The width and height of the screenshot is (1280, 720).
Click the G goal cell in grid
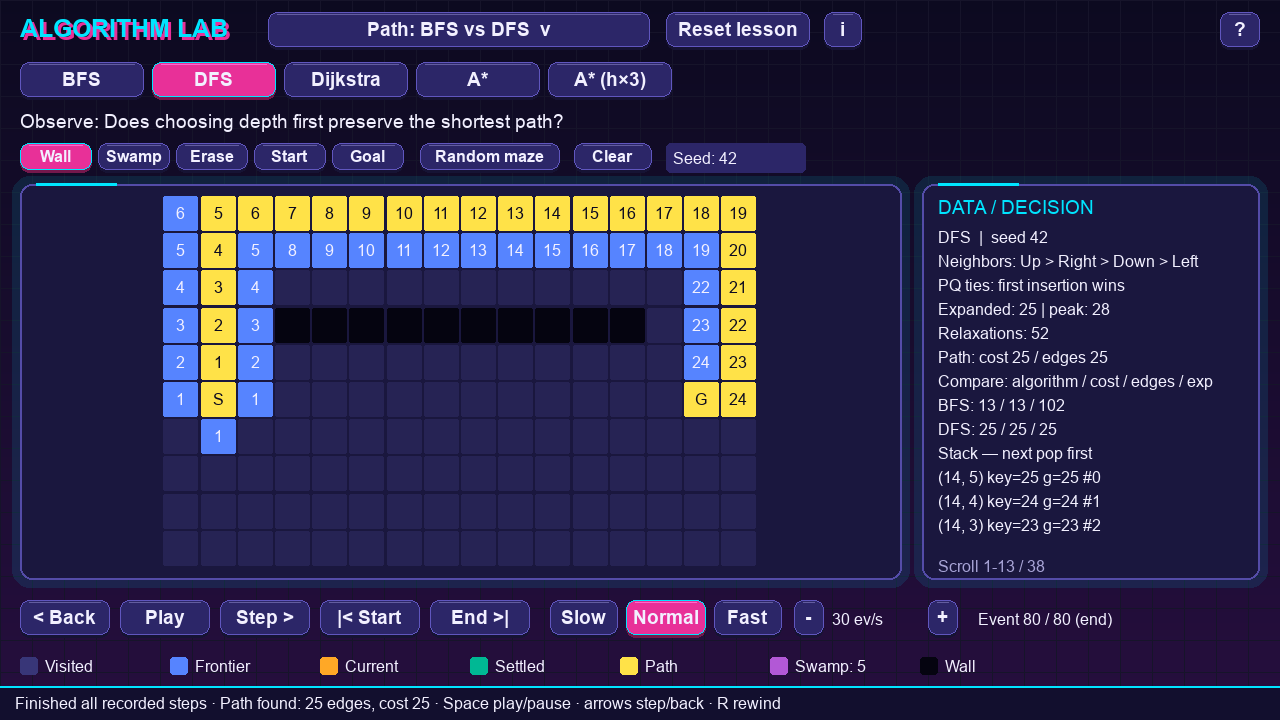click(701, 399)
